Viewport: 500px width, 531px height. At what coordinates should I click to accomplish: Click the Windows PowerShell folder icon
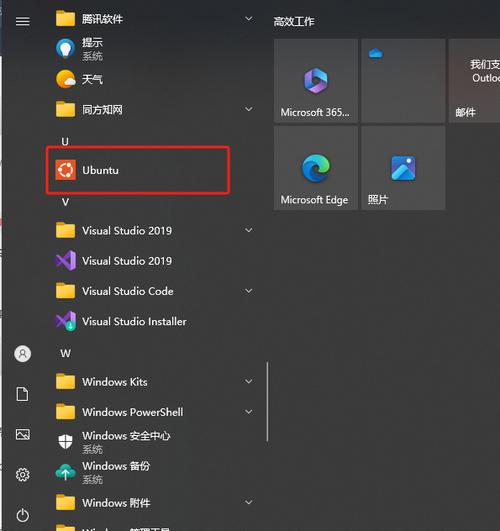coord(65,412)
